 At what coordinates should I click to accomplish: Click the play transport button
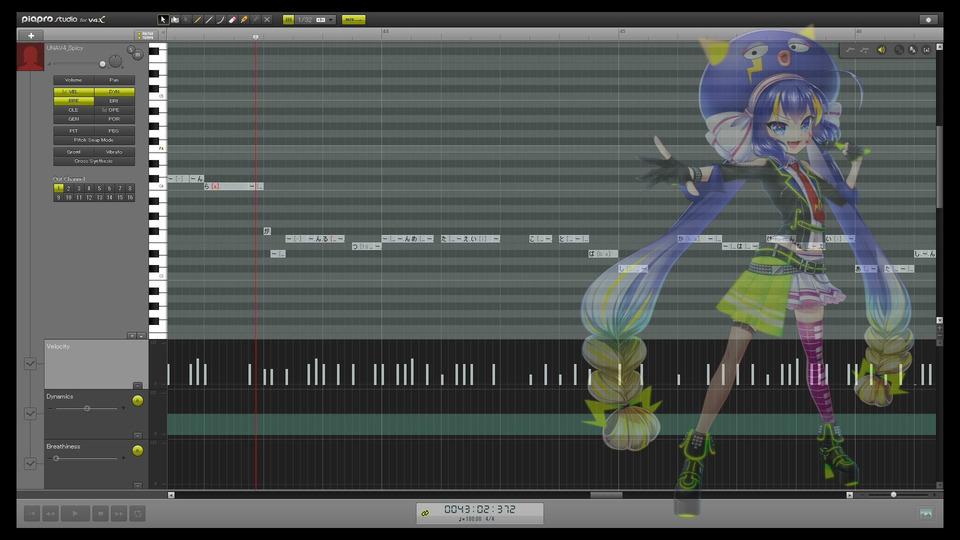pos(75,514)
